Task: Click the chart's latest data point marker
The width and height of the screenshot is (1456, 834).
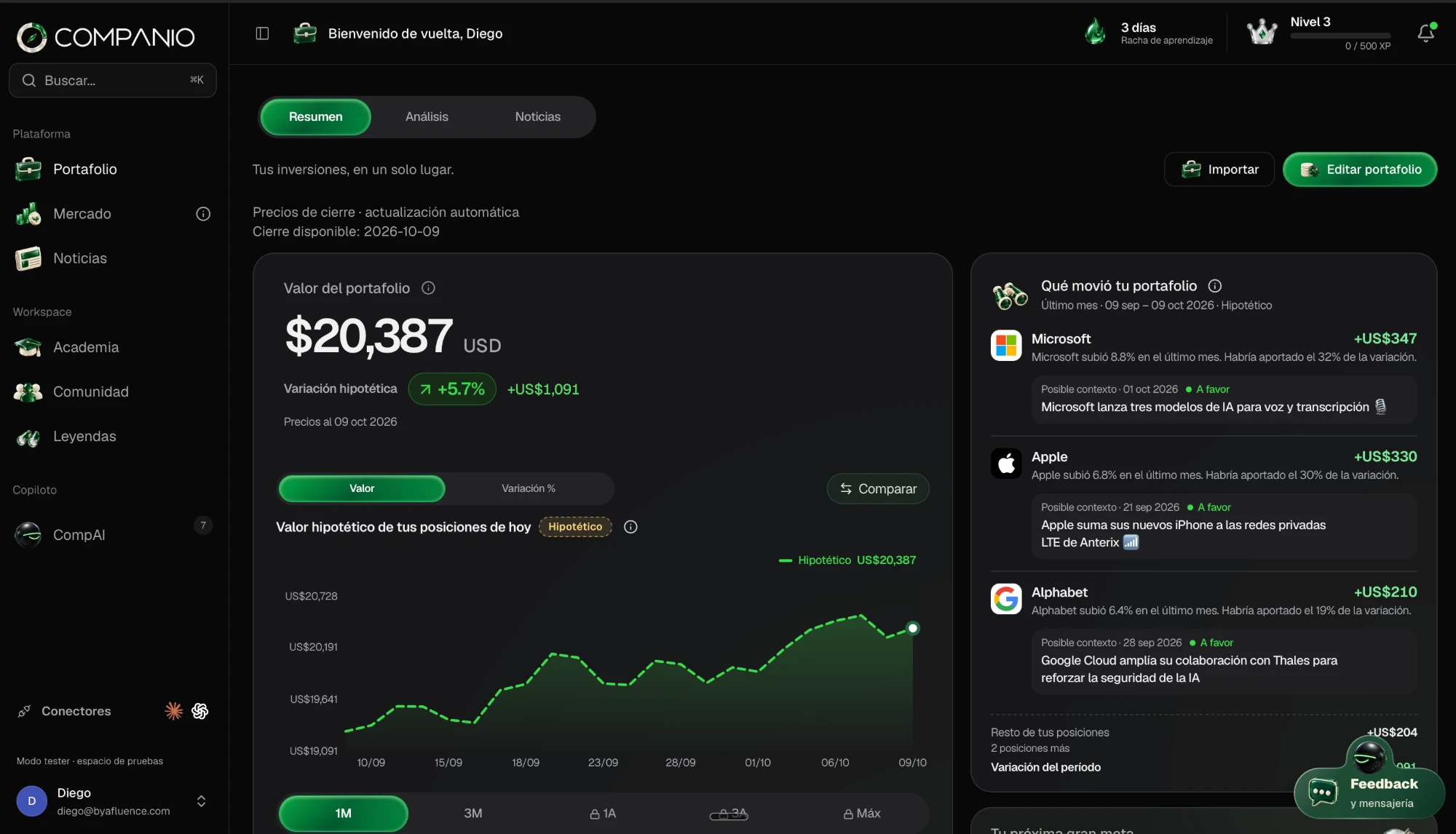Action: [x=912, y=628]
